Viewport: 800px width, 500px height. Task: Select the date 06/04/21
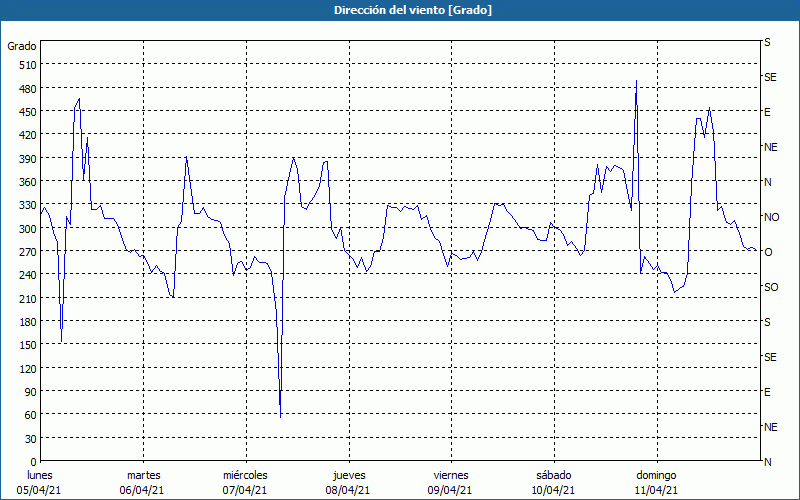click(x=142, y=491)
